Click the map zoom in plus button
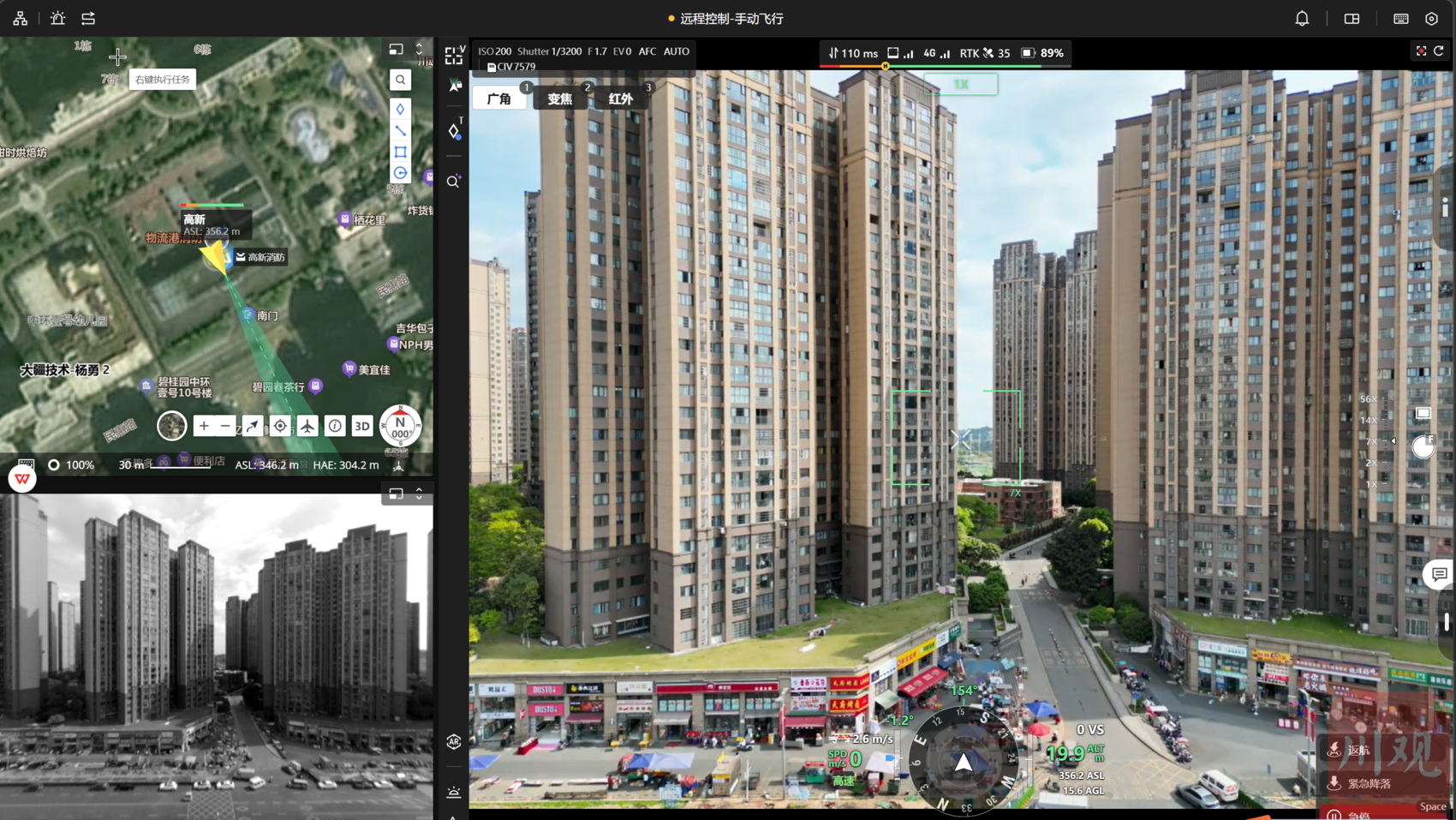 click(204, 426)
